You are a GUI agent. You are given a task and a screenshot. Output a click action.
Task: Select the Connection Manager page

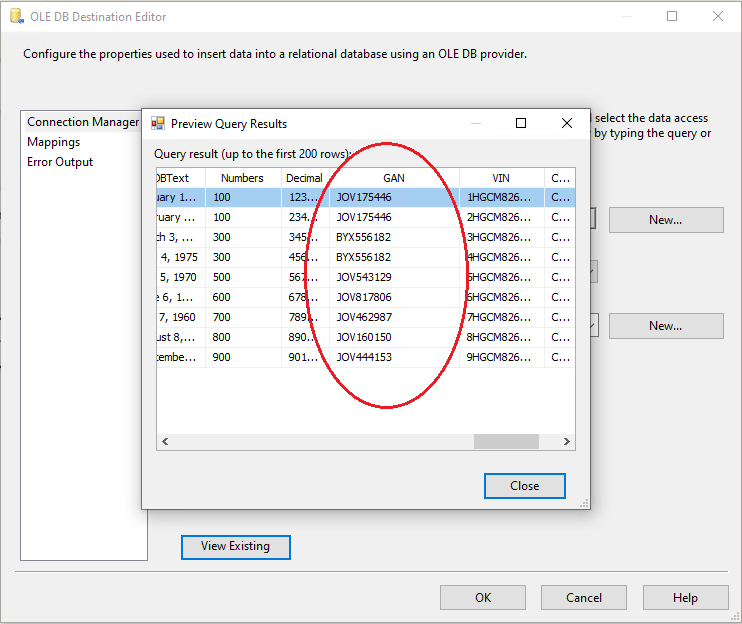[82, 122]
